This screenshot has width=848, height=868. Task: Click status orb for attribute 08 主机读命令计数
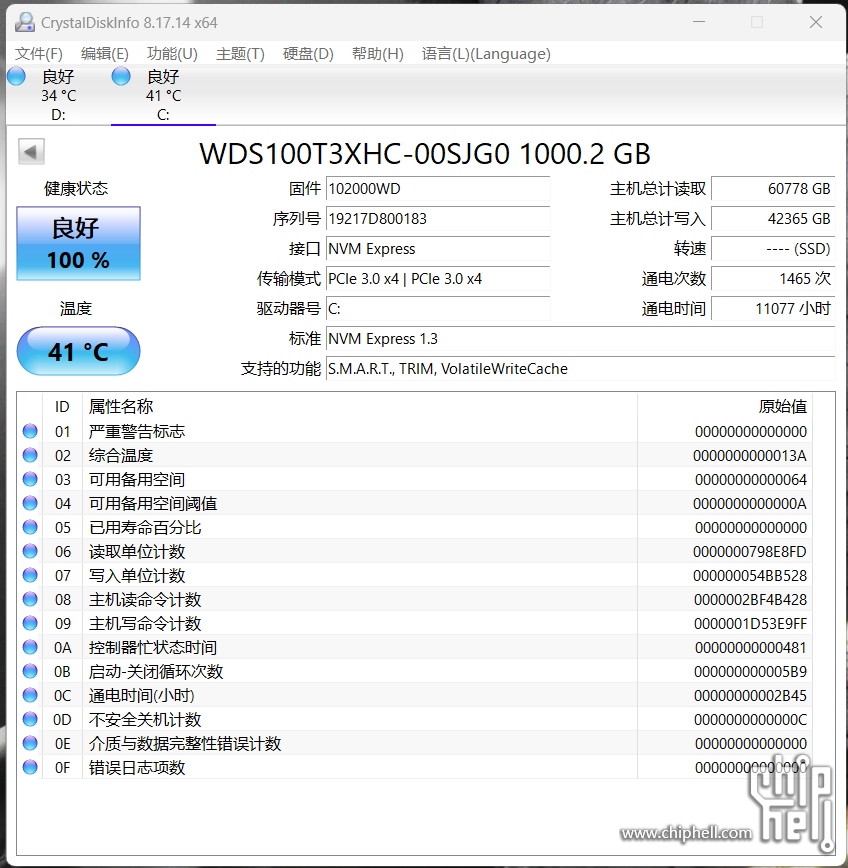point(30,599)
